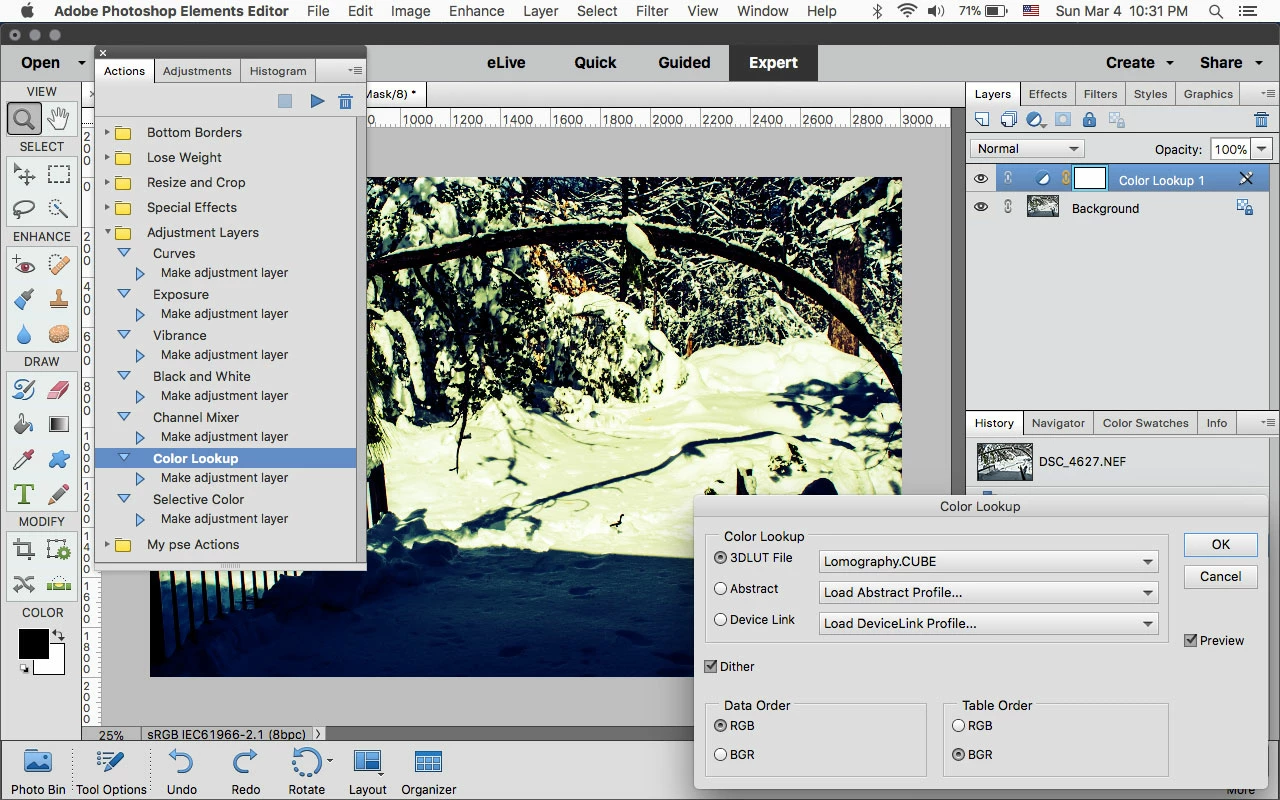Select the Hand tool

pos(58,119)
